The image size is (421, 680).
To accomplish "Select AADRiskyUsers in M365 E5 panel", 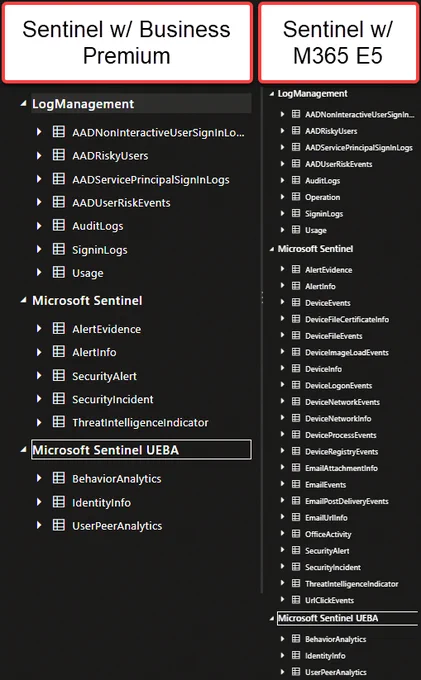I will [x=331, y=131].
